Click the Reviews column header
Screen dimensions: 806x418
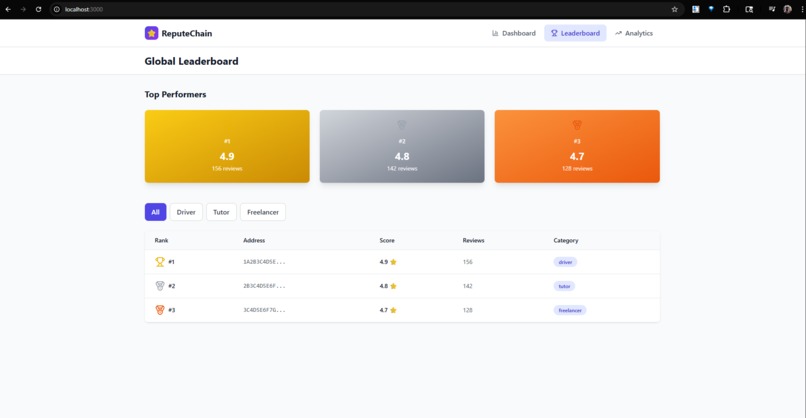(473, 240)
